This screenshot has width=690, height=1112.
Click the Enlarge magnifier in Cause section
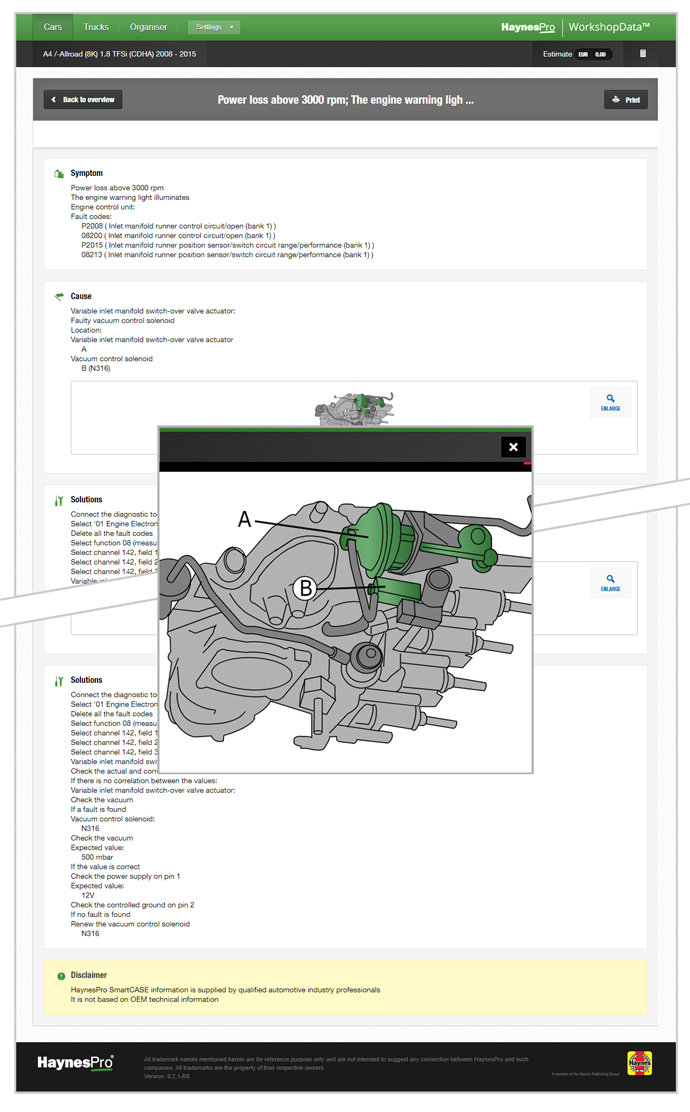click(x=610, y=403)
